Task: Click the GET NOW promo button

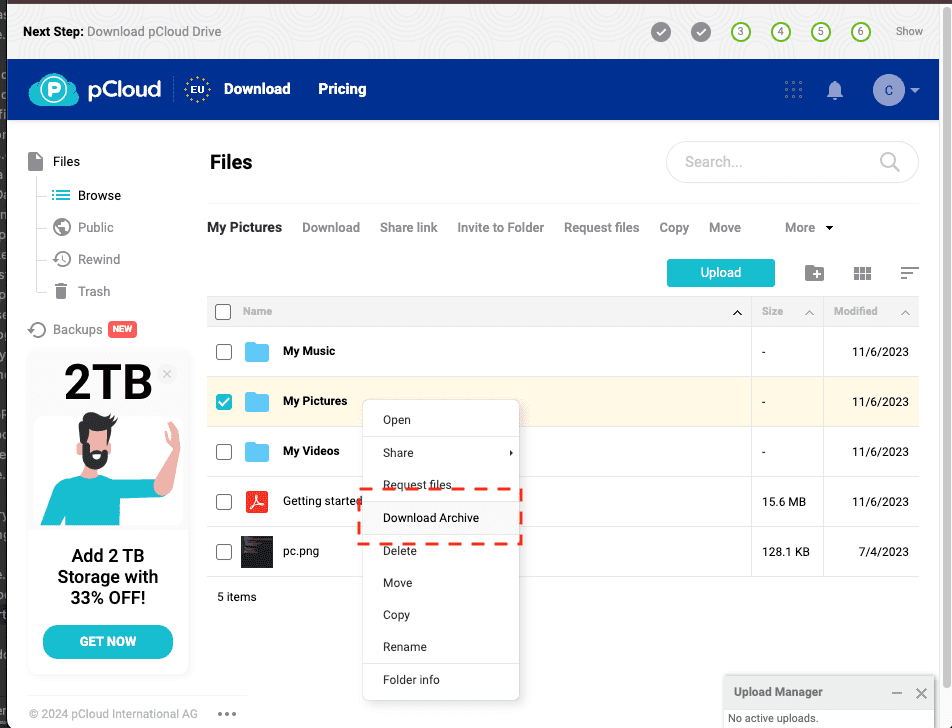Action: click(x=107, y=642)
